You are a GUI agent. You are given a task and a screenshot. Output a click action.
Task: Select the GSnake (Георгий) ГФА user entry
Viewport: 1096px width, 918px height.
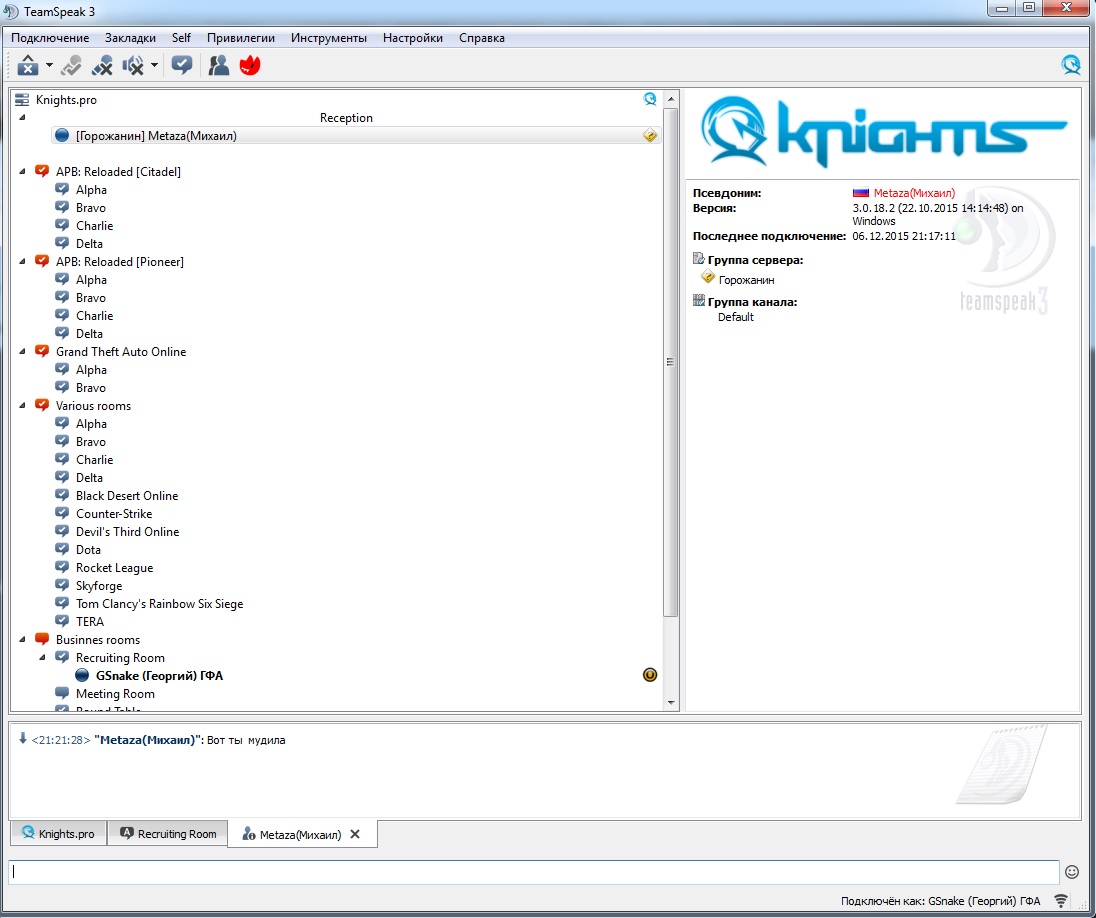point(159,675)
